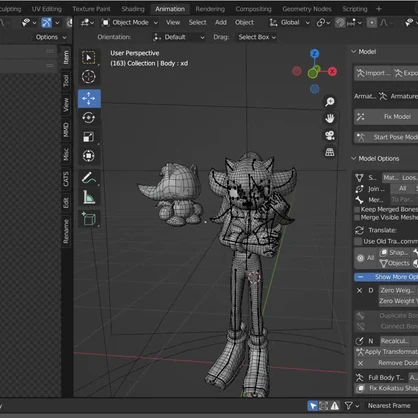
Task: Click the pan view hand icon
Action: click(330, 118)
